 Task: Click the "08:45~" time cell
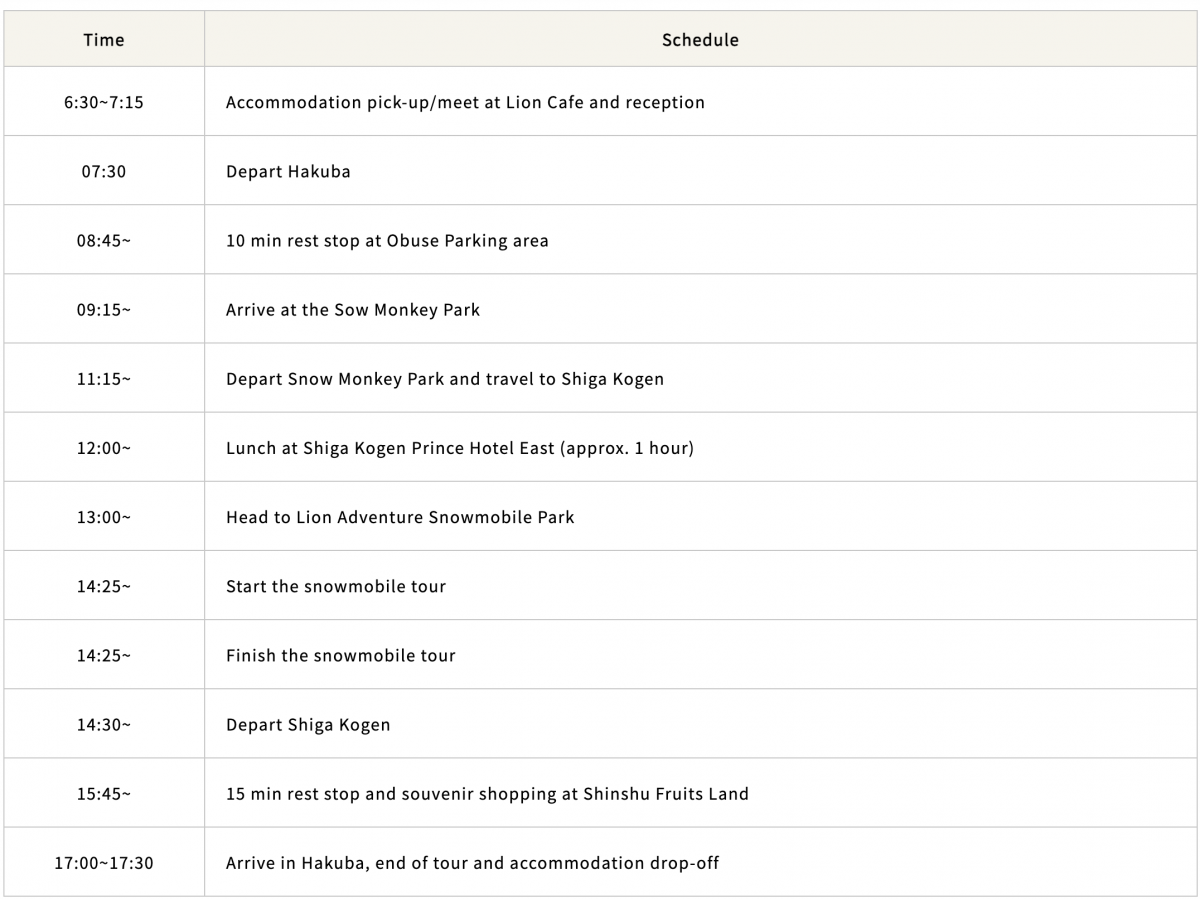tap(104, 240)
